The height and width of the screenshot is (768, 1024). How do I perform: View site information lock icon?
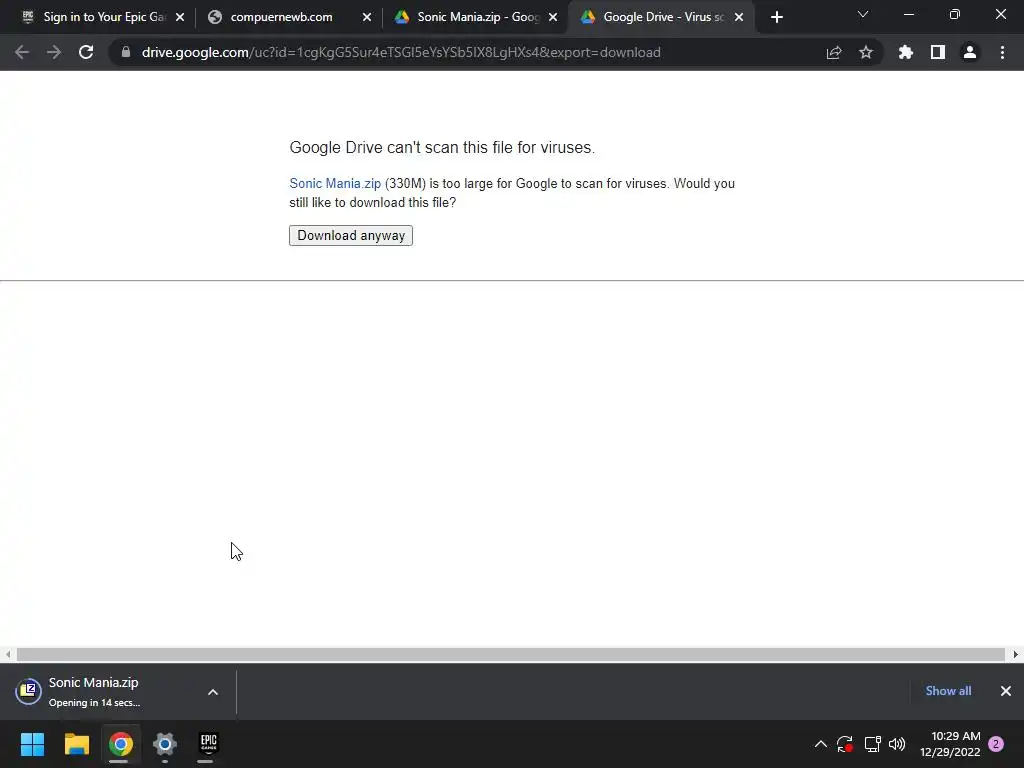click(x=125, y=52)
